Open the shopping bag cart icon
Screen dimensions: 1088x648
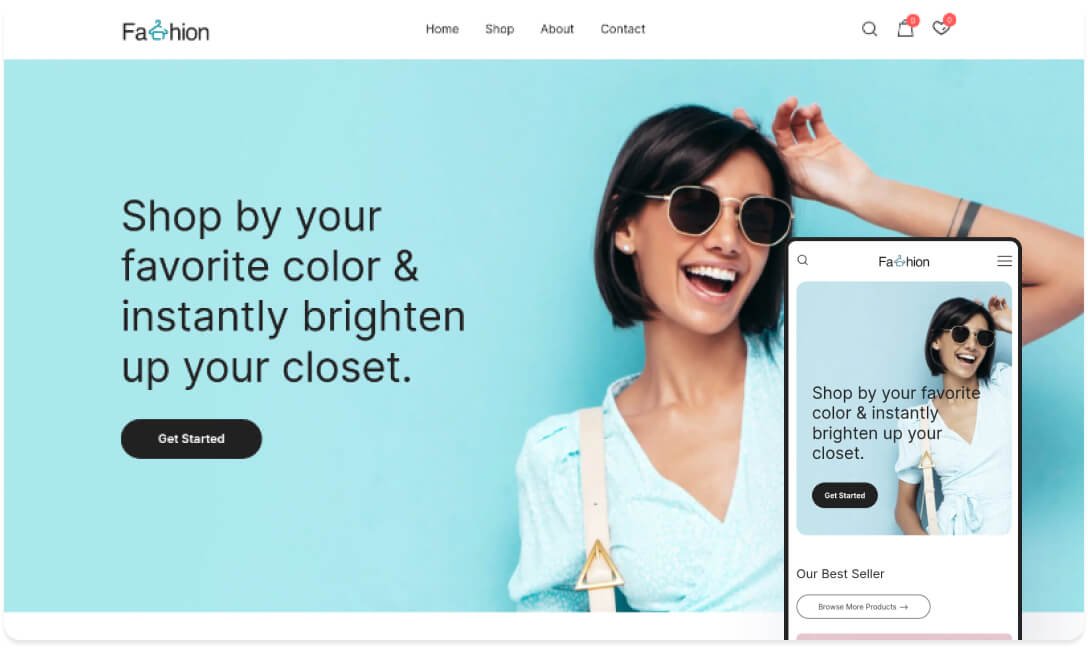(x=905, y=29)
